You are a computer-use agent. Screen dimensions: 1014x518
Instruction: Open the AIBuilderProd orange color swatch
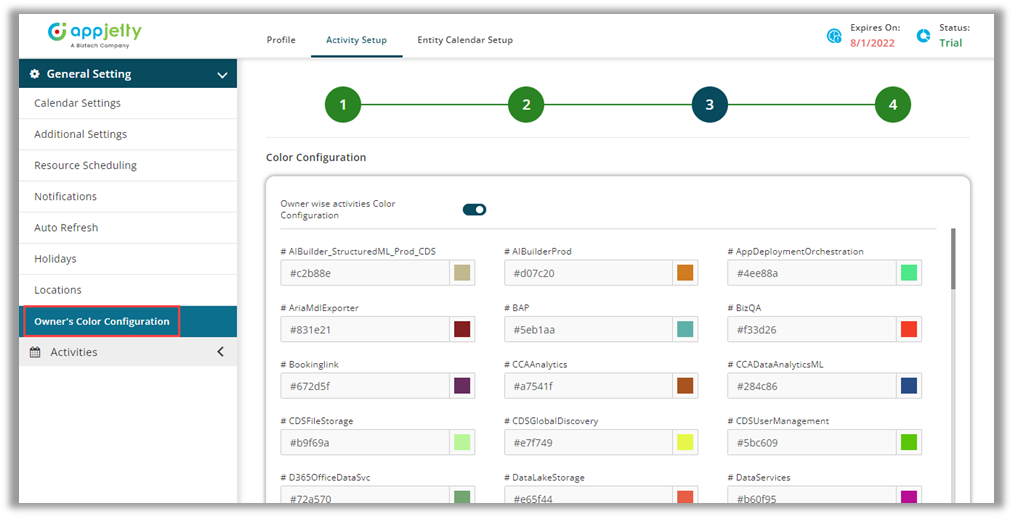(x=685, y=273)
